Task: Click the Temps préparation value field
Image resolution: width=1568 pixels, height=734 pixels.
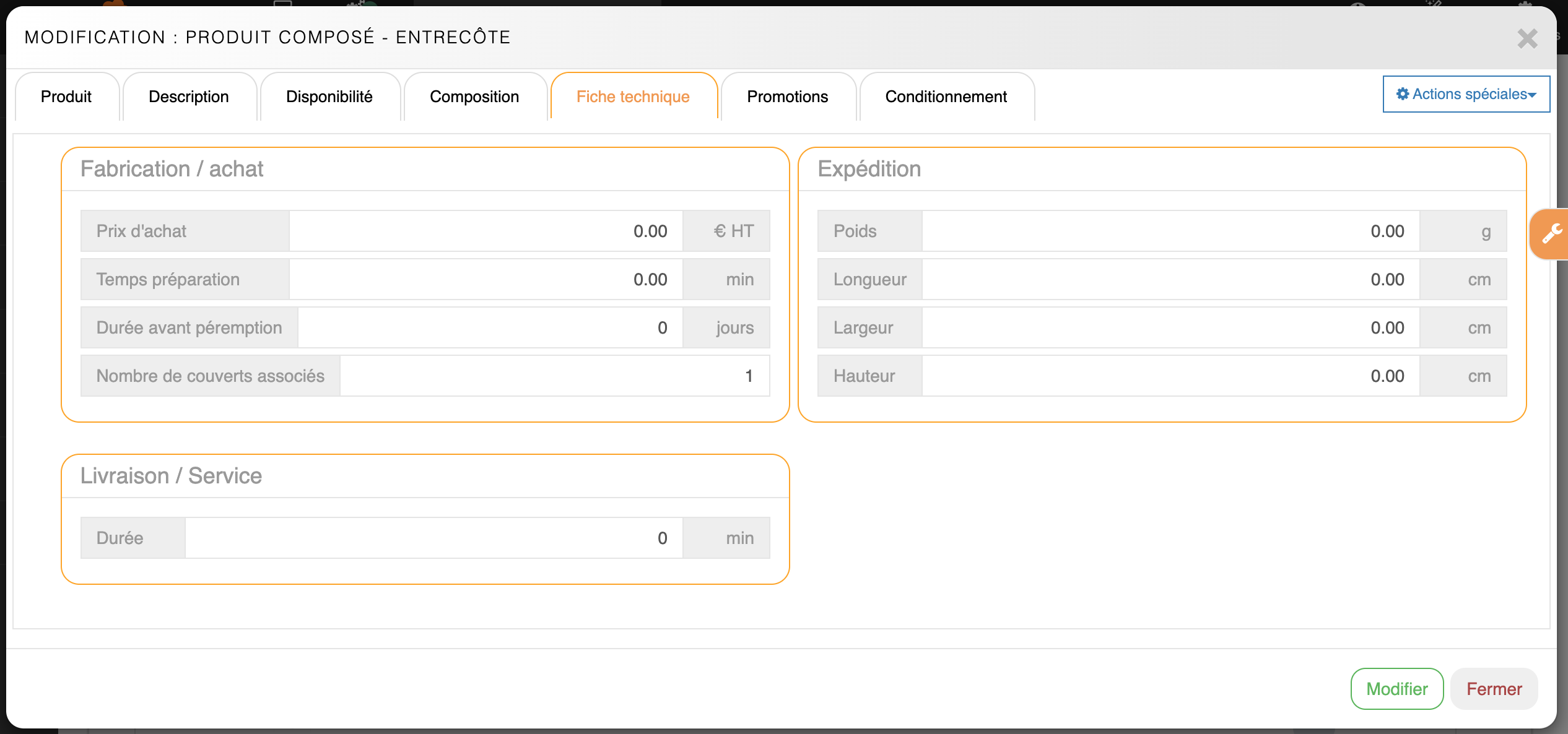Action: 486,279
